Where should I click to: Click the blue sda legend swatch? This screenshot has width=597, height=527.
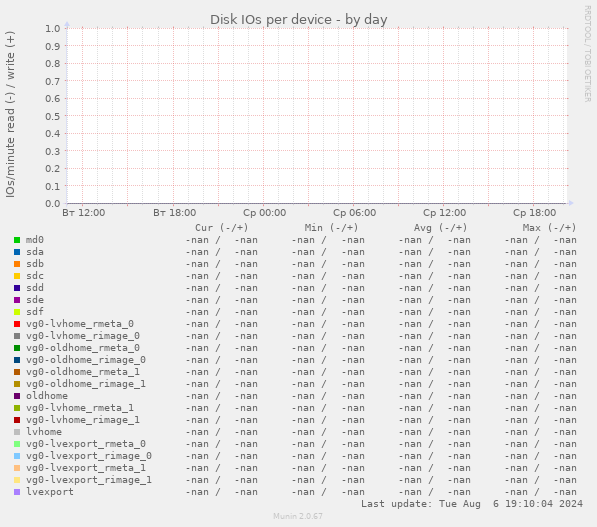coord(17,252)
